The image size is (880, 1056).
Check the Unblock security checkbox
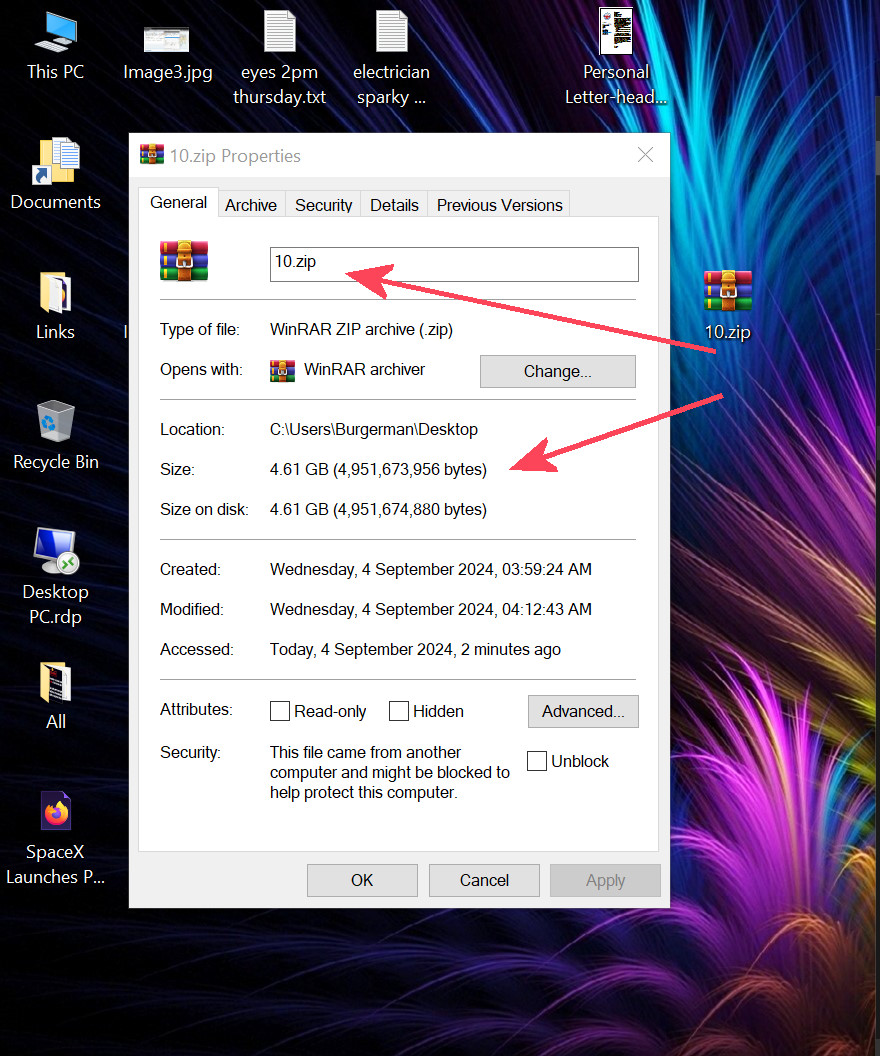click(x=537, y=761)
